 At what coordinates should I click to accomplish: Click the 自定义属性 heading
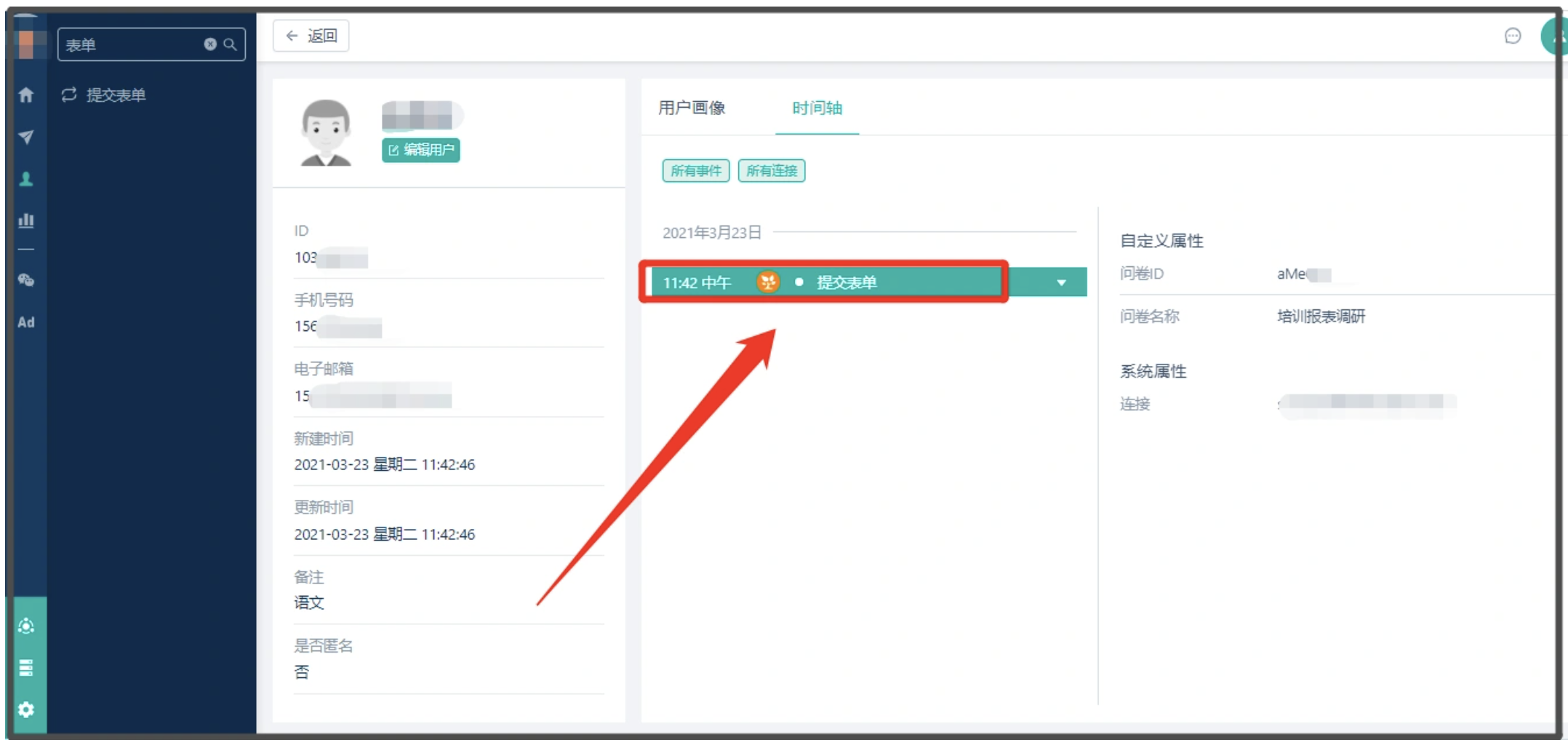[1161, 241]
